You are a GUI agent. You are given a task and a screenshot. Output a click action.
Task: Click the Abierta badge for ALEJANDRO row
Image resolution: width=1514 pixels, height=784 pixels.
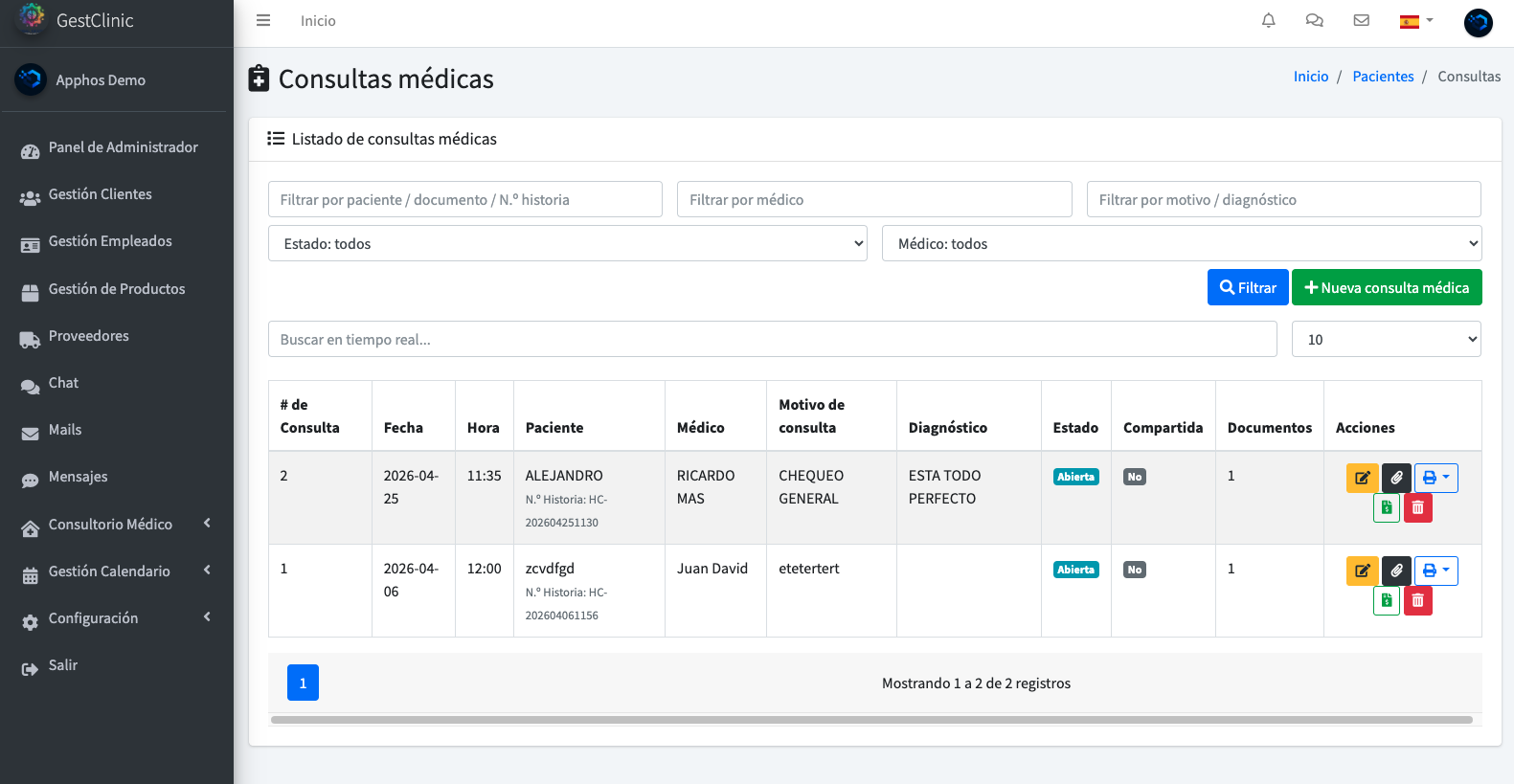(x=1076, y=477)
